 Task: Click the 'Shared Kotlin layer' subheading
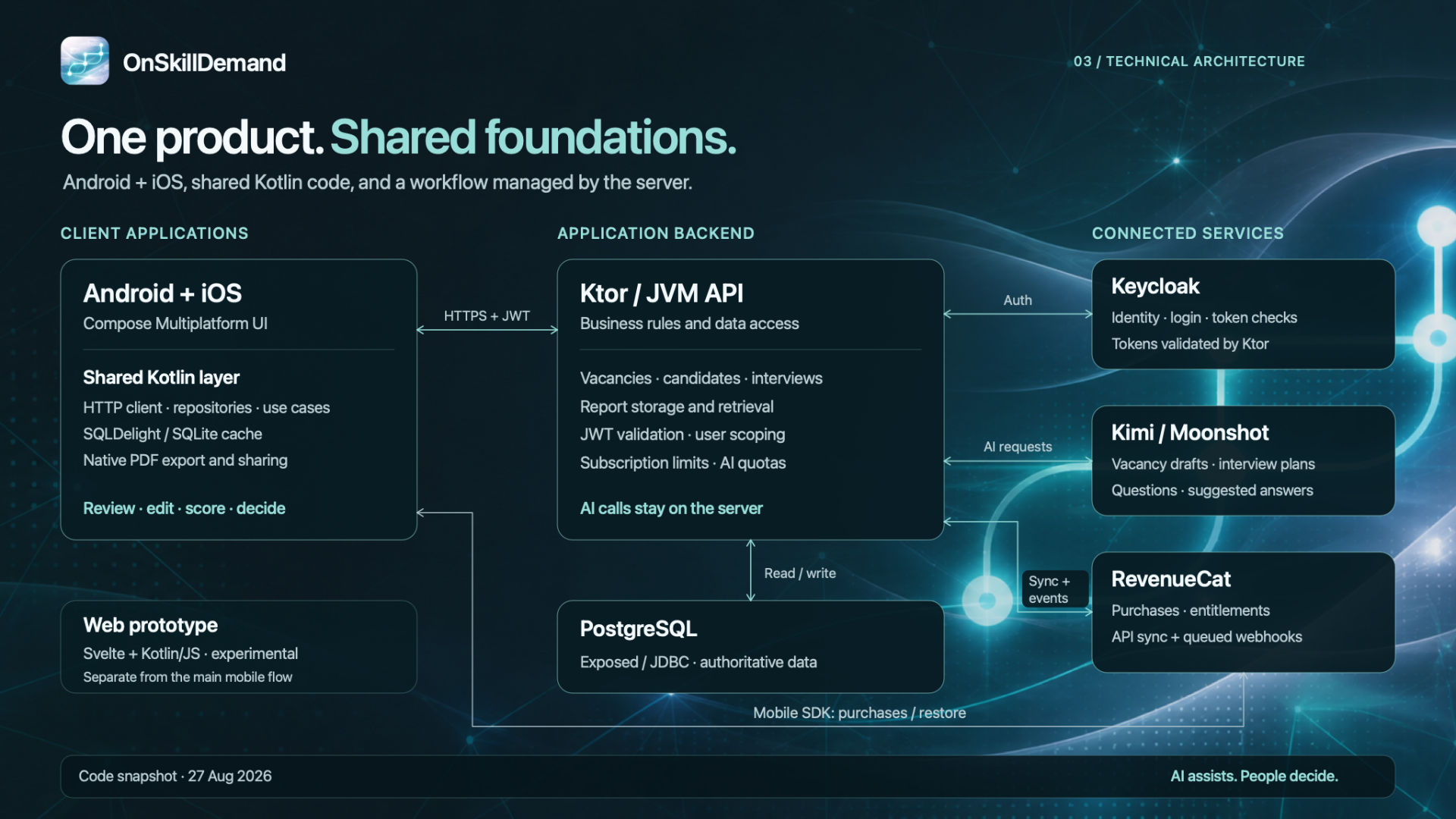pos(162,378)
